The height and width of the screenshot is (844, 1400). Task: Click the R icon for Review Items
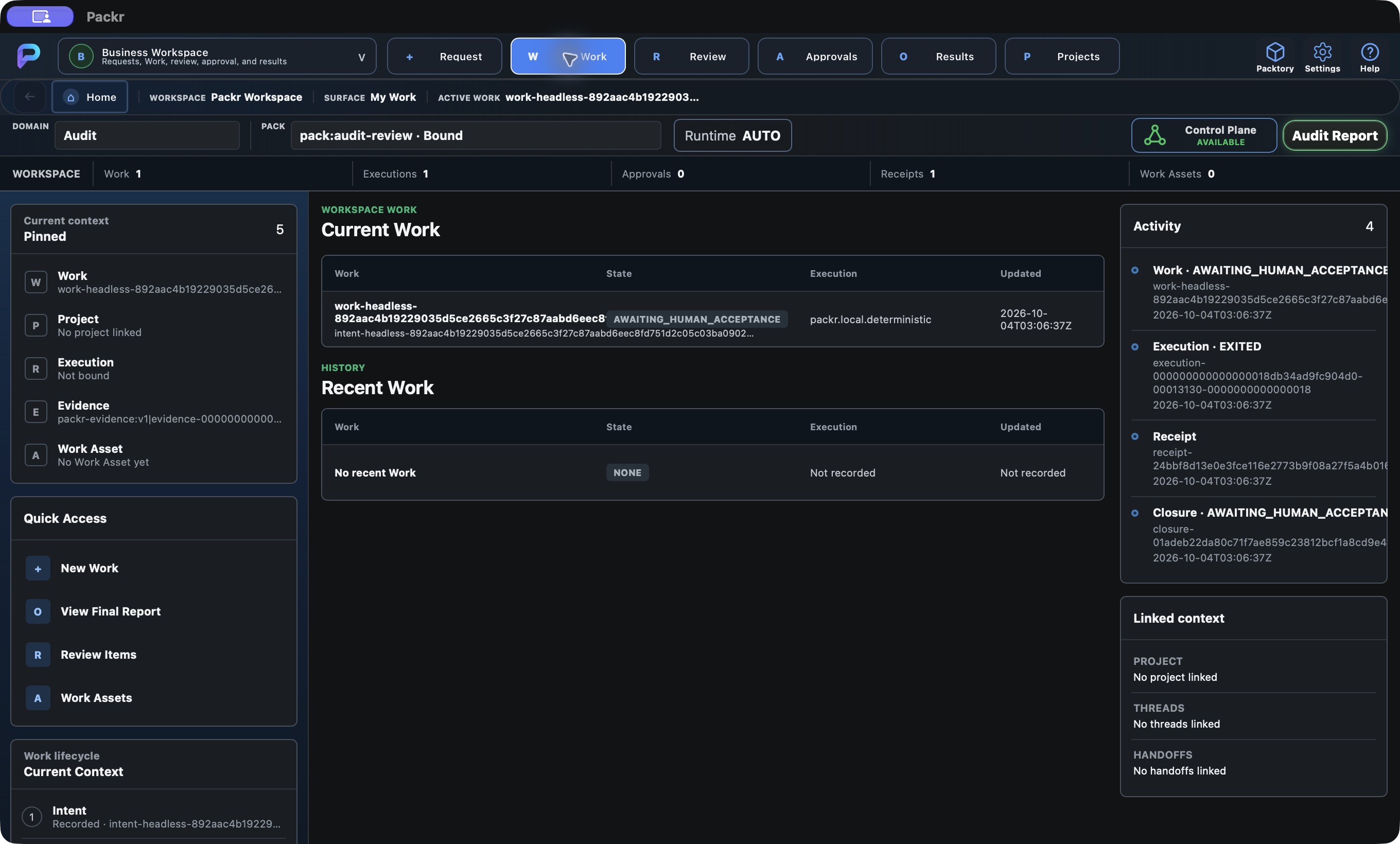[x=38, y=655]
